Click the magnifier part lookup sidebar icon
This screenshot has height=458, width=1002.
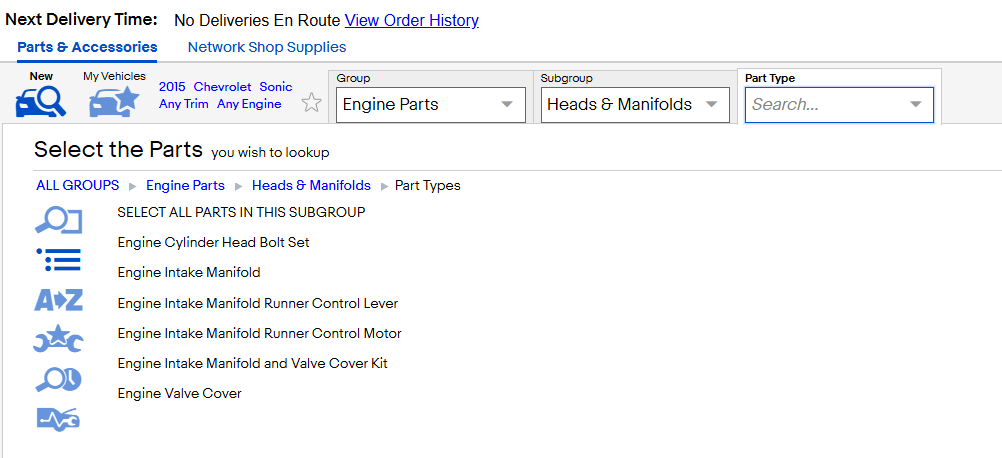point(58,220)
